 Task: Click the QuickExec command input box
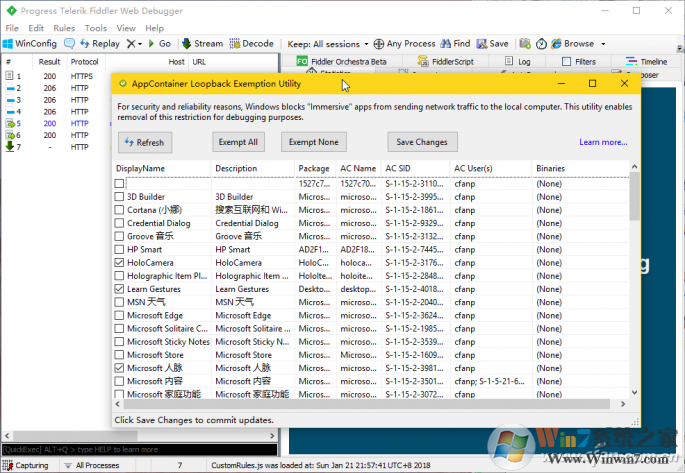[x=140, y=450]
